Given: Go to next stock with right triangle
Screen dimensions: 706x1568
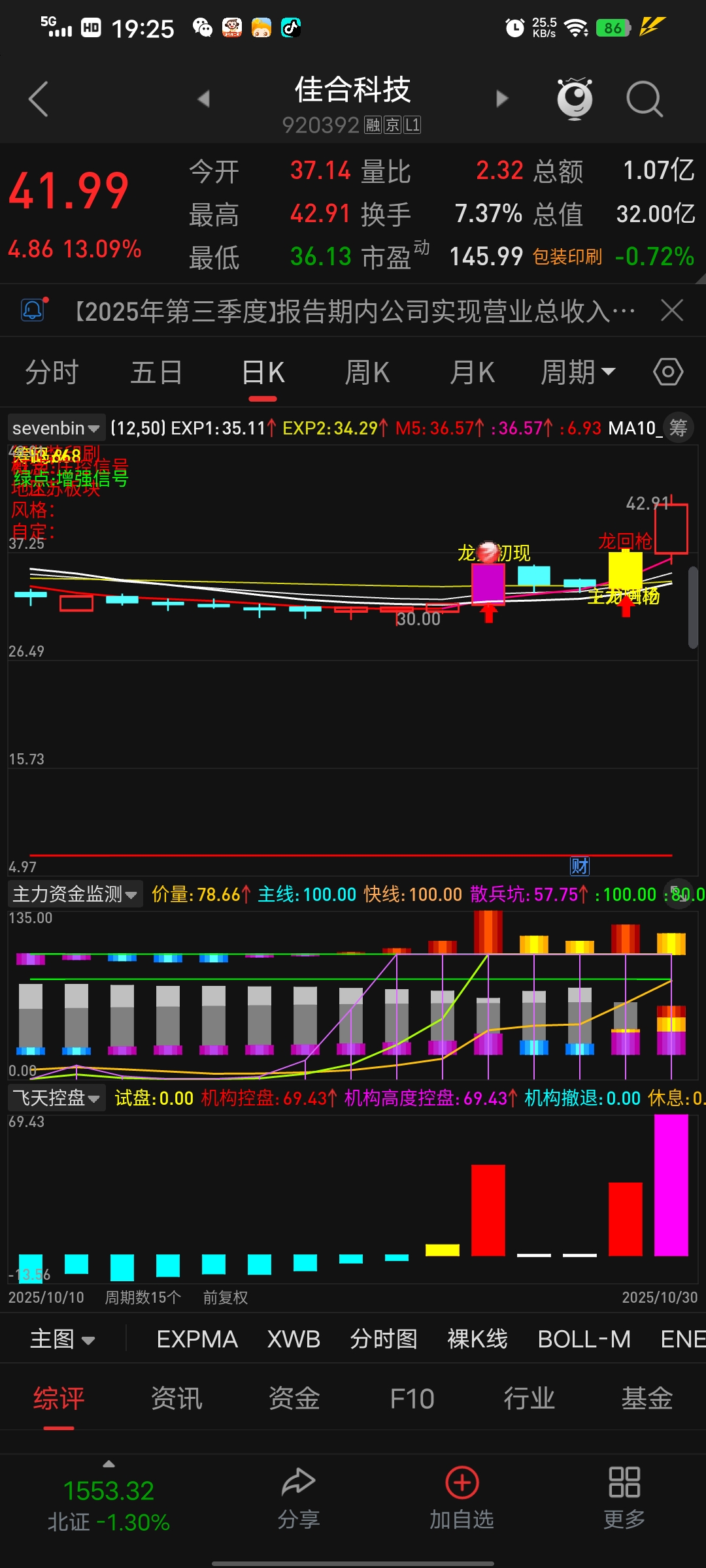Looking at the screenshot, I should tap(502, 99).
